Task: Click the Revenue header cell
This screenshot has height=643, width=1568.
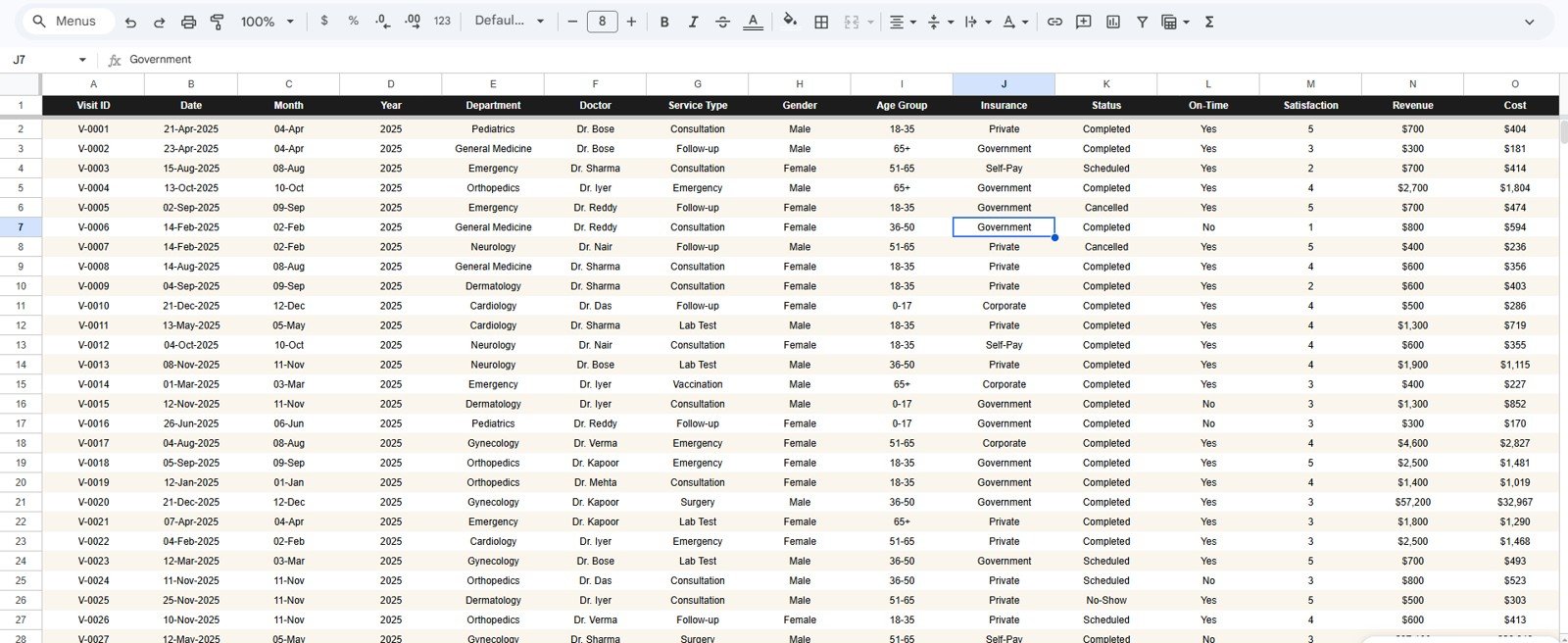Action: coord(1412,105)
